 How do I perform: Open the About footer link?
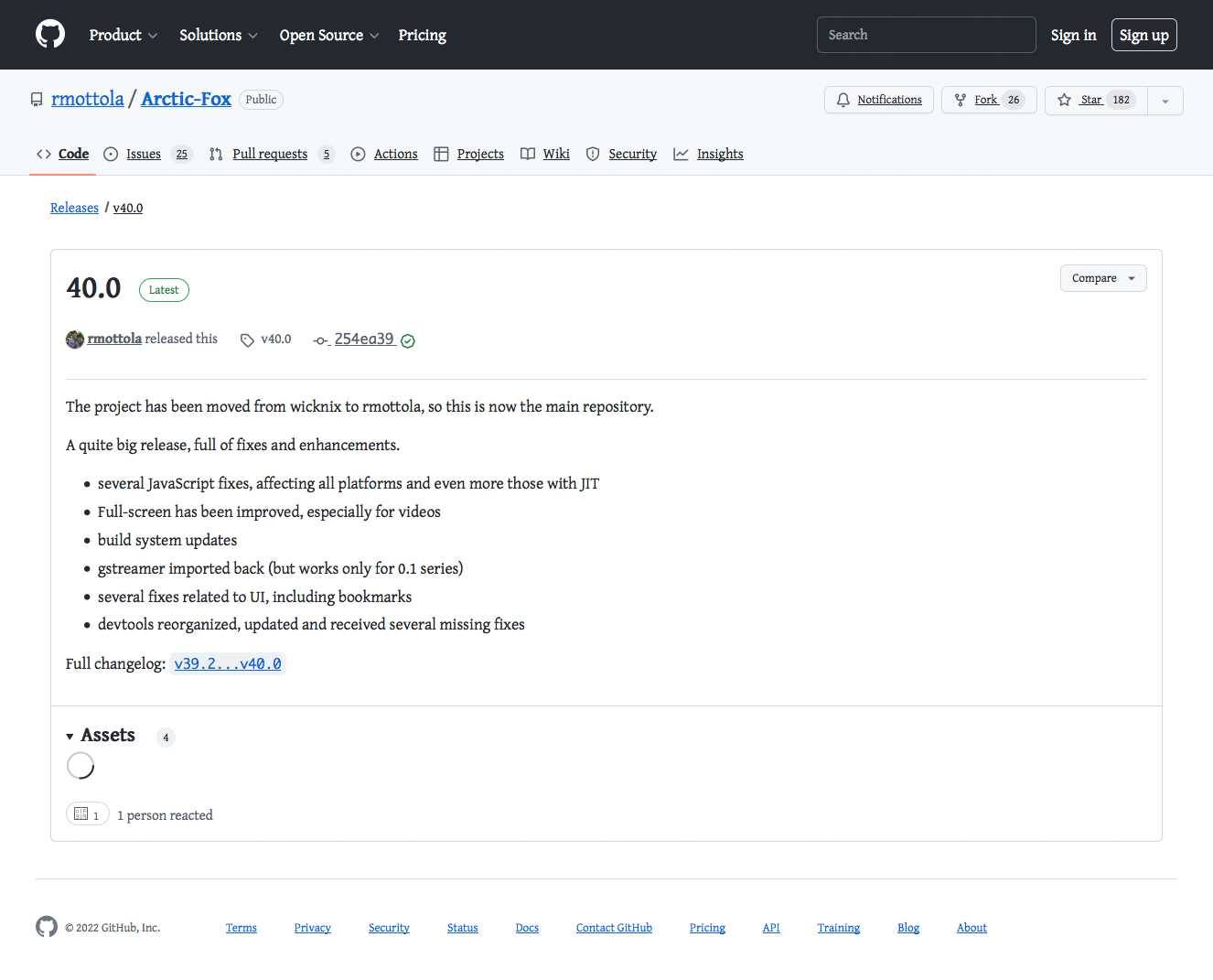coord(971,928)
